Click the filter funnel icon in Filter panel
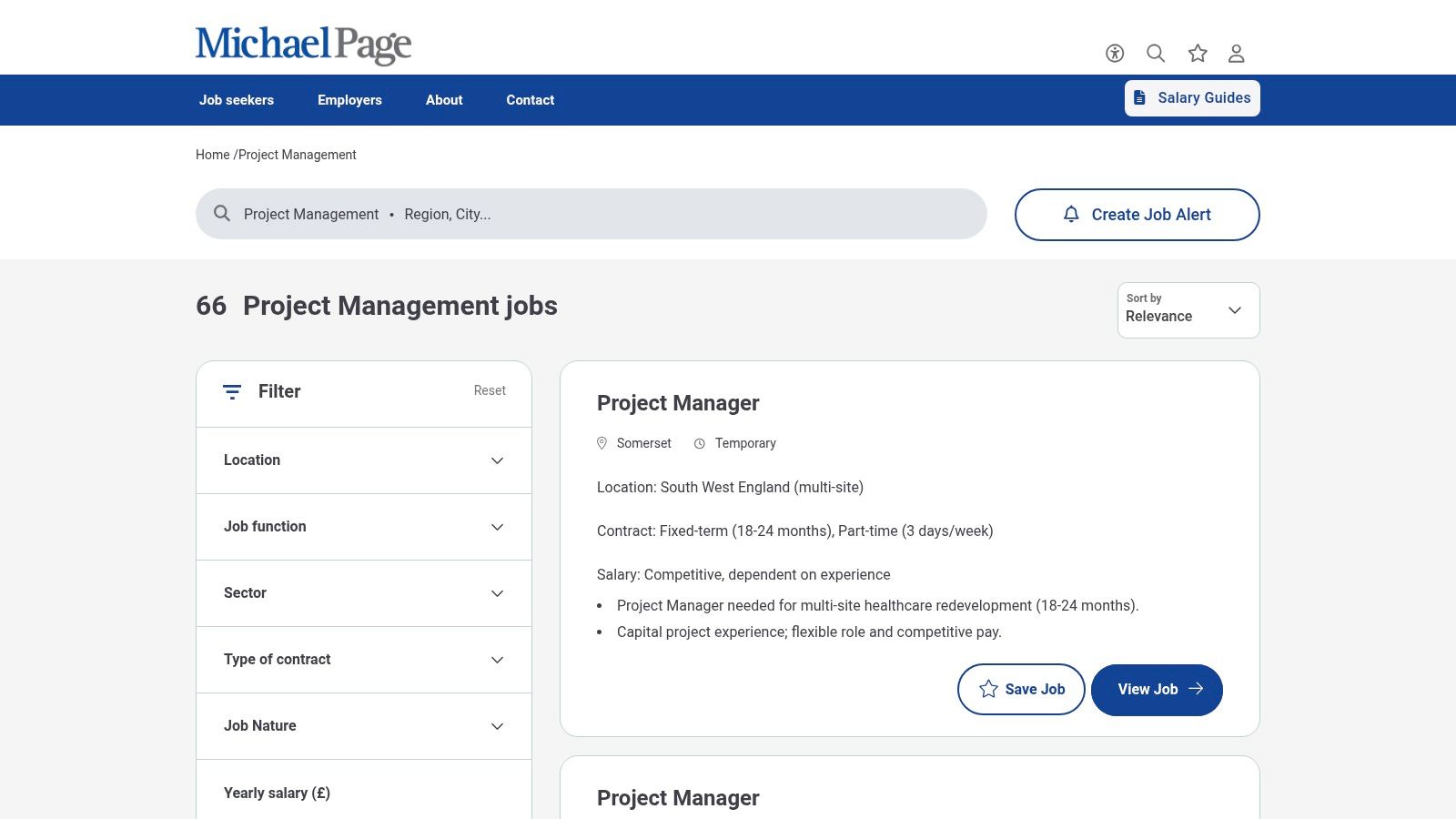Viewport: 1456px width, 819px height. point(233,392)
